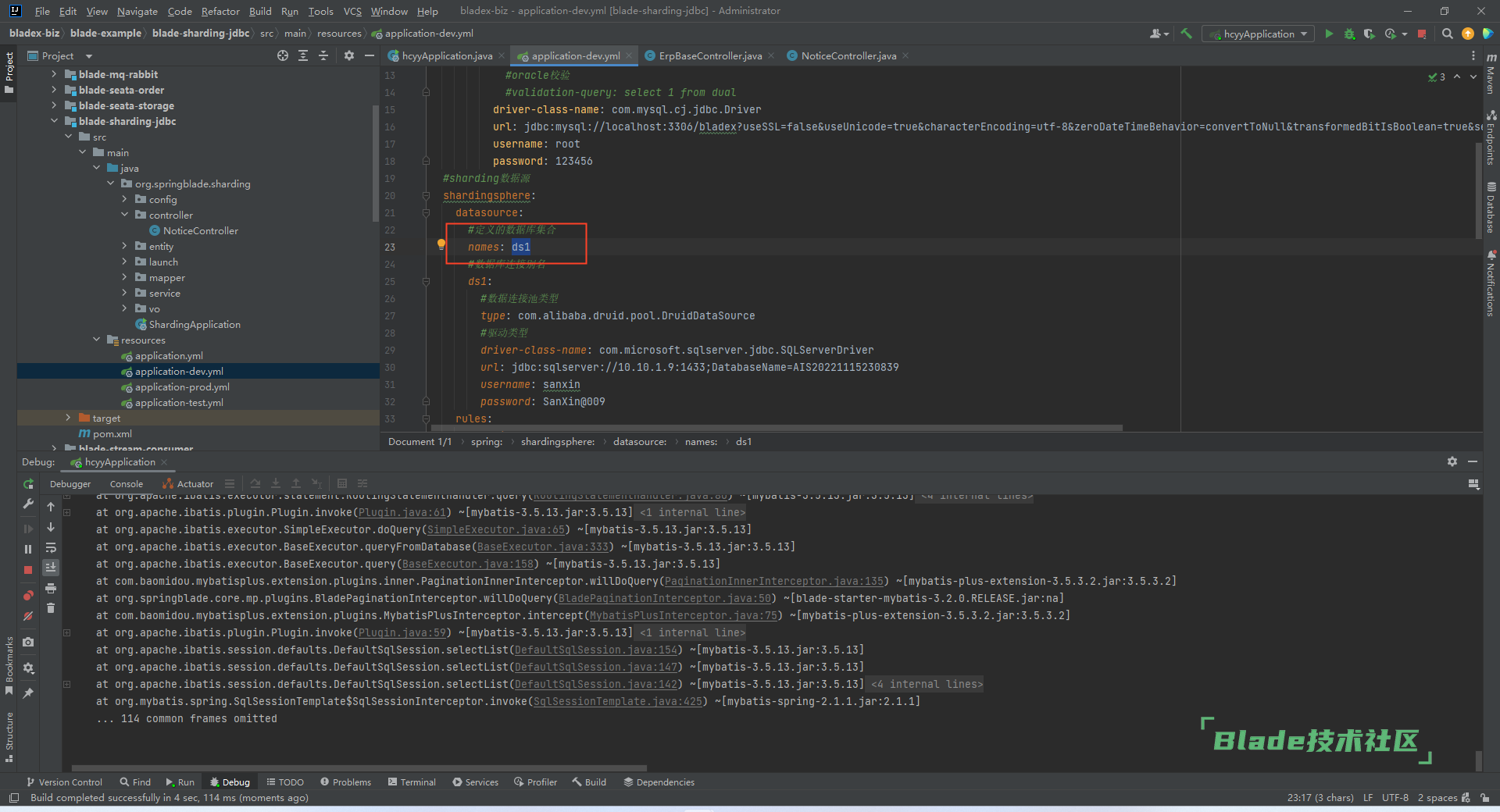Open Project view mode dropdown
Screen dimensions: 1500x812
coord(59,55)
